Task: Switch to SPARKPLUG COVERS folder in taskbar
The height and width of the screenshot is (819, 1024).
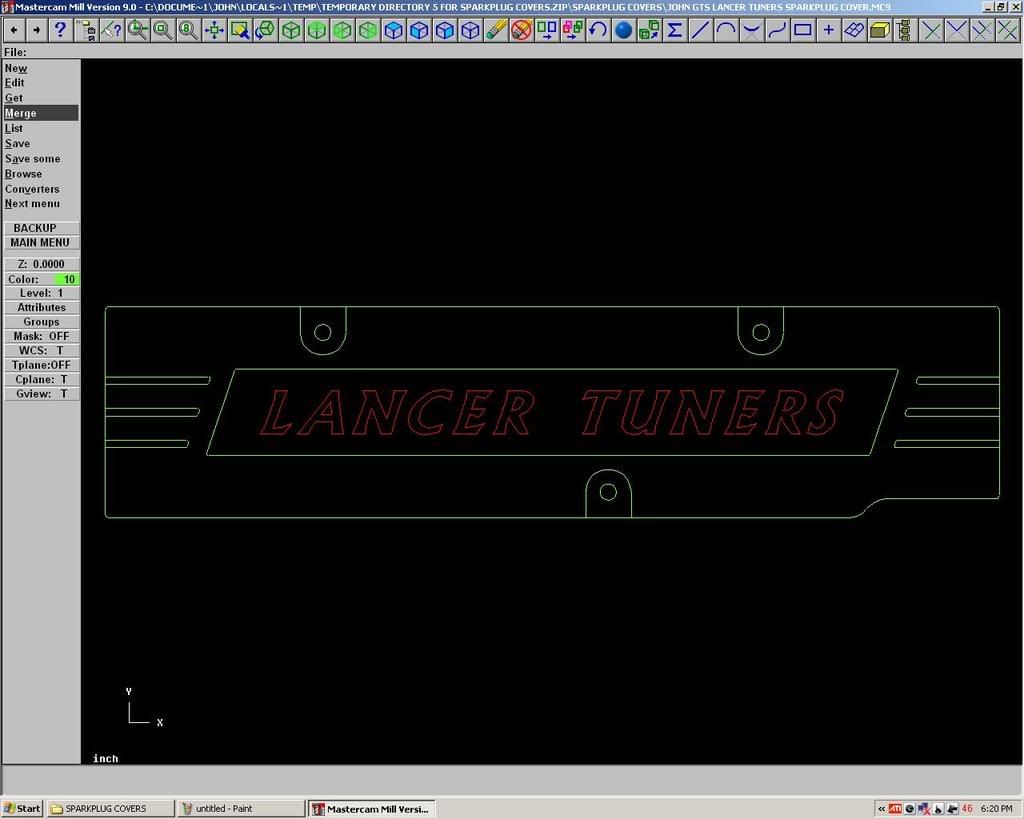Action: coord(110,809)
